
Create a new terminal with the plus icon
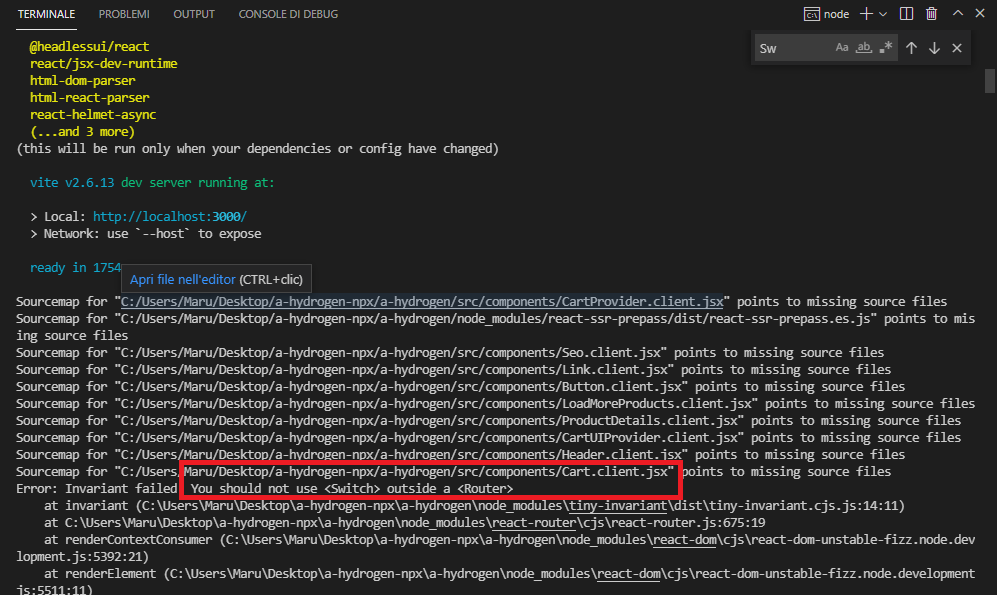click(866, 13)
